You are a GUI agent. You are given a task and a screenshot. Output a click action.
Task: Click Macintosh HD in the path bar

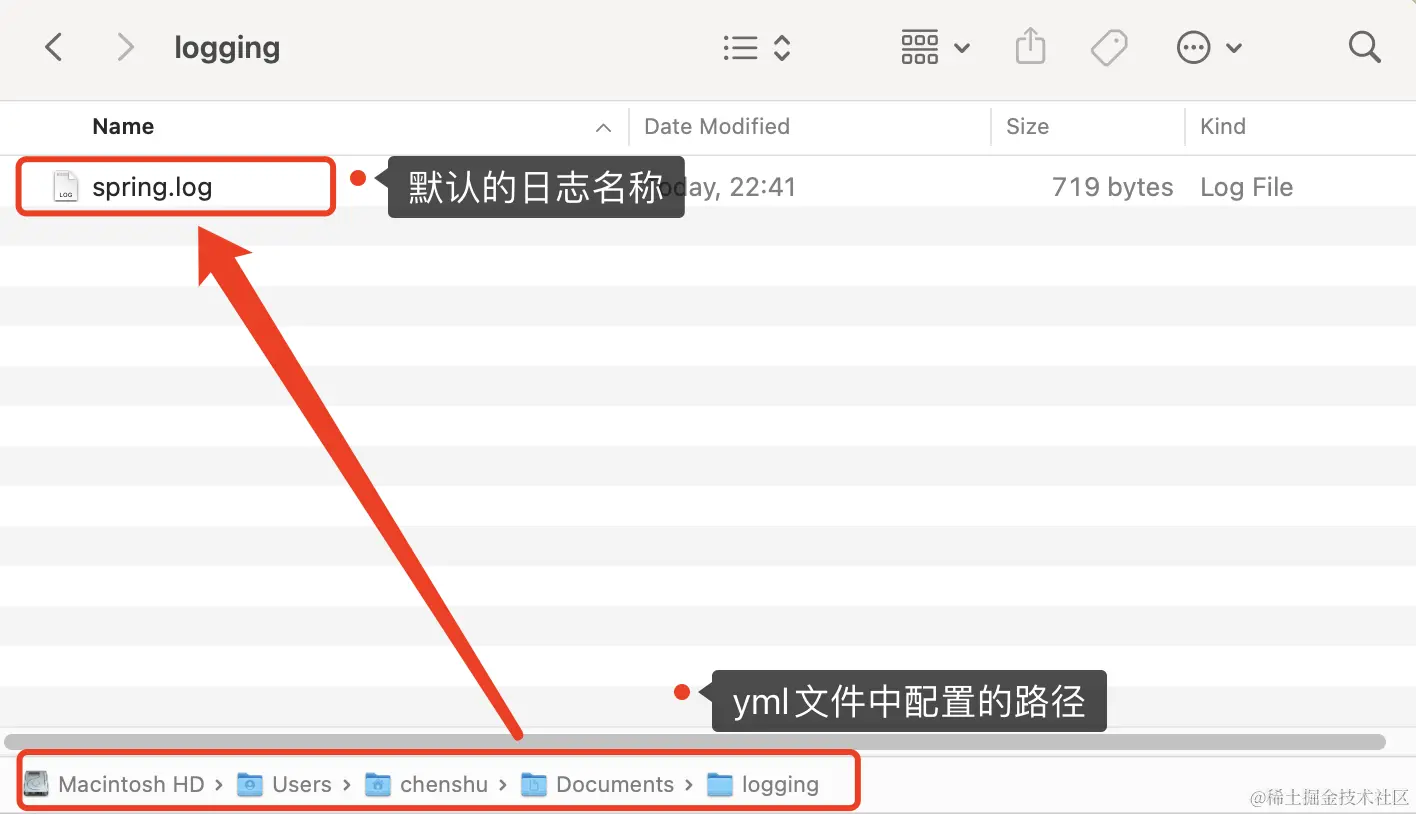pyautogui.click(x=131, y=785)
